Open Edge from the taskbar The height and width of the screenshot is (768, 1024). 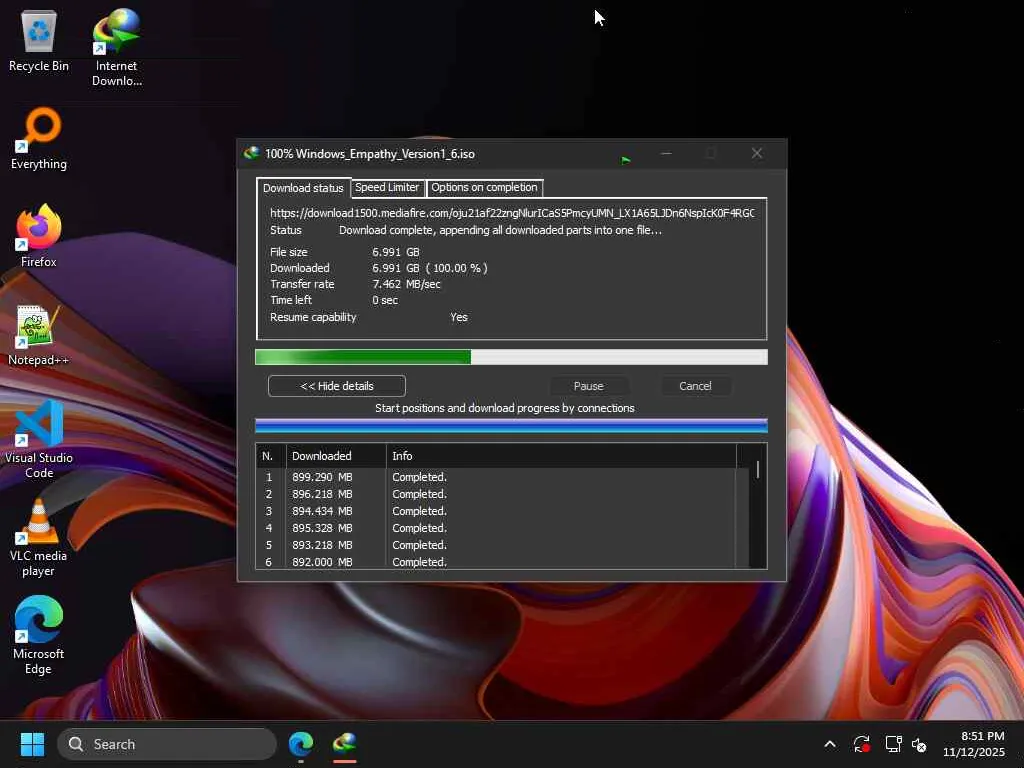pos(301,744)
